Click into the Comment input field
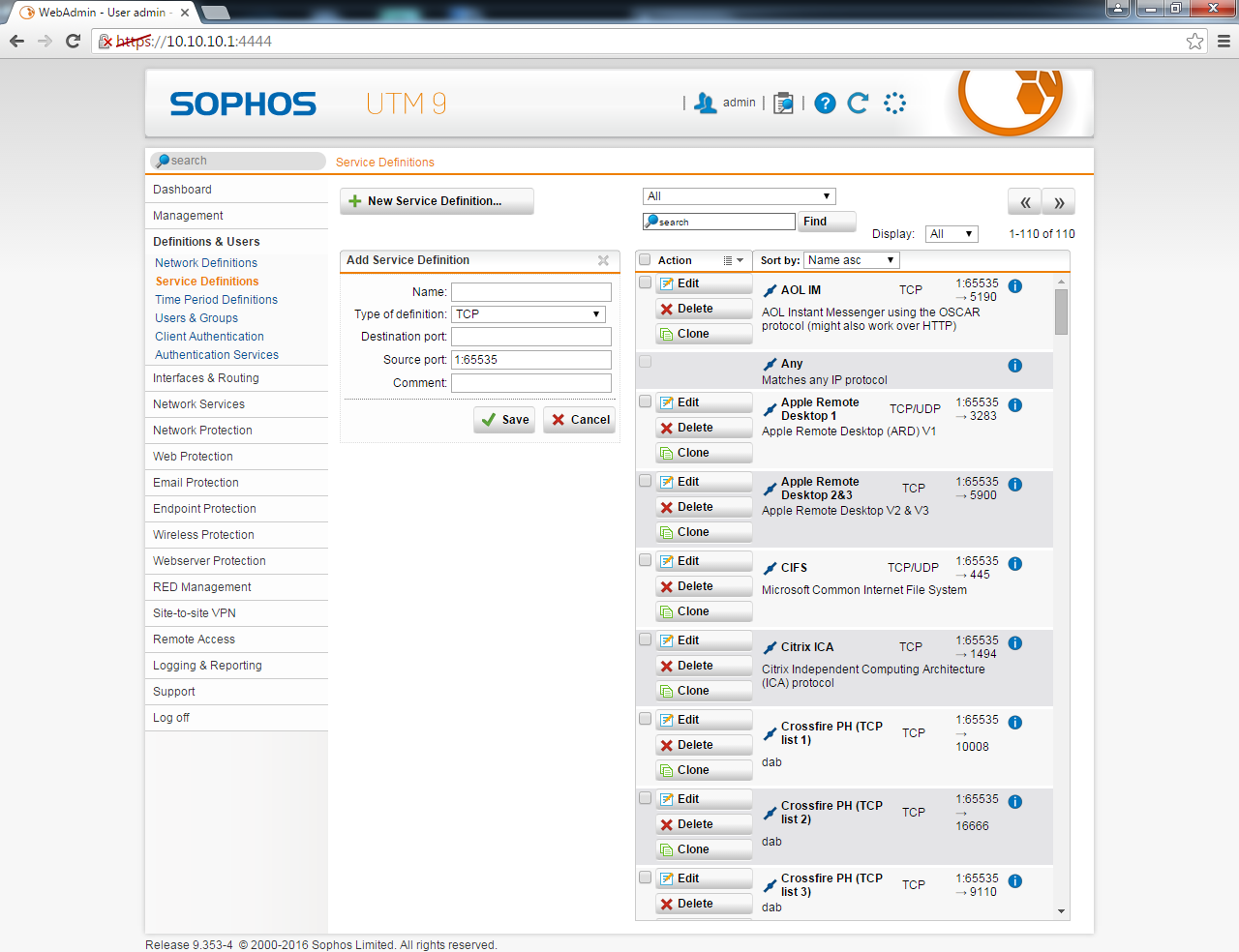1239x952 pixels. 531,383
